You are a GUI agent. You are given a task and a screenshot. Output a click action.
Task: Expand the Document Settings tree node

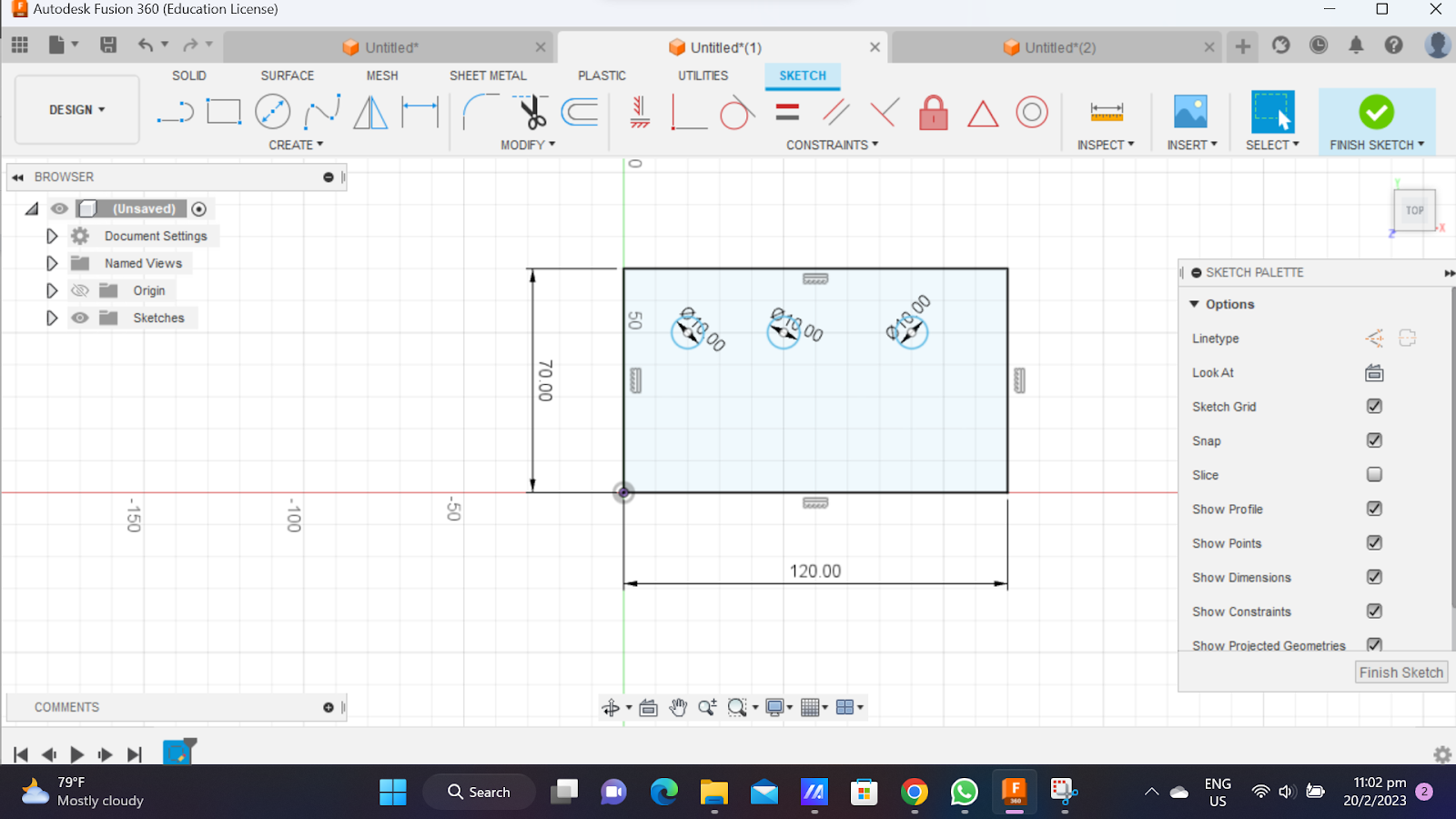(52, 236)
